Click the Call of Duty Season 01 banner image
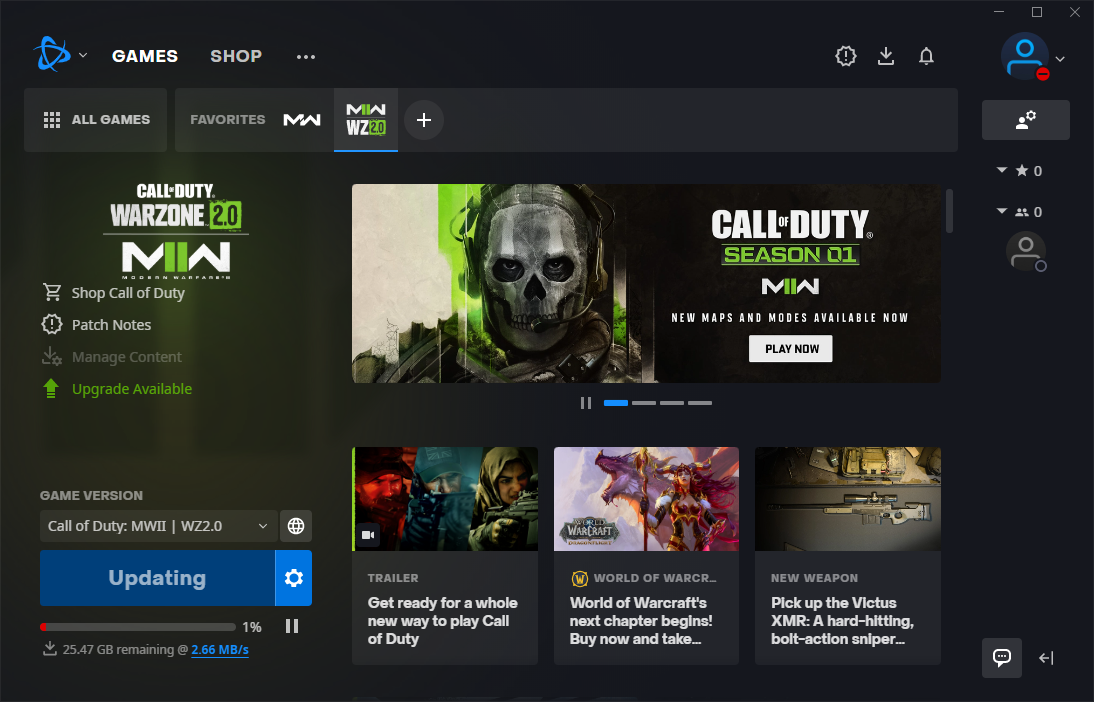This screenshot has height=702, width=1094. 646,283
